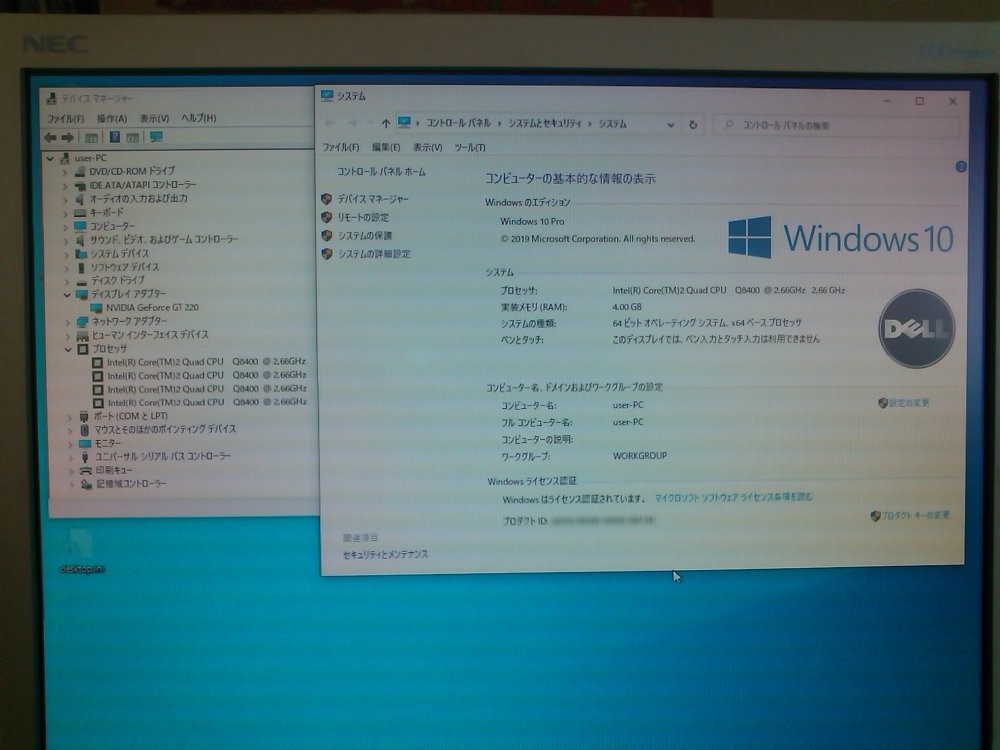Select the キーボード keyboard icon
The image size is (1000, 750).
pos(80,212)
